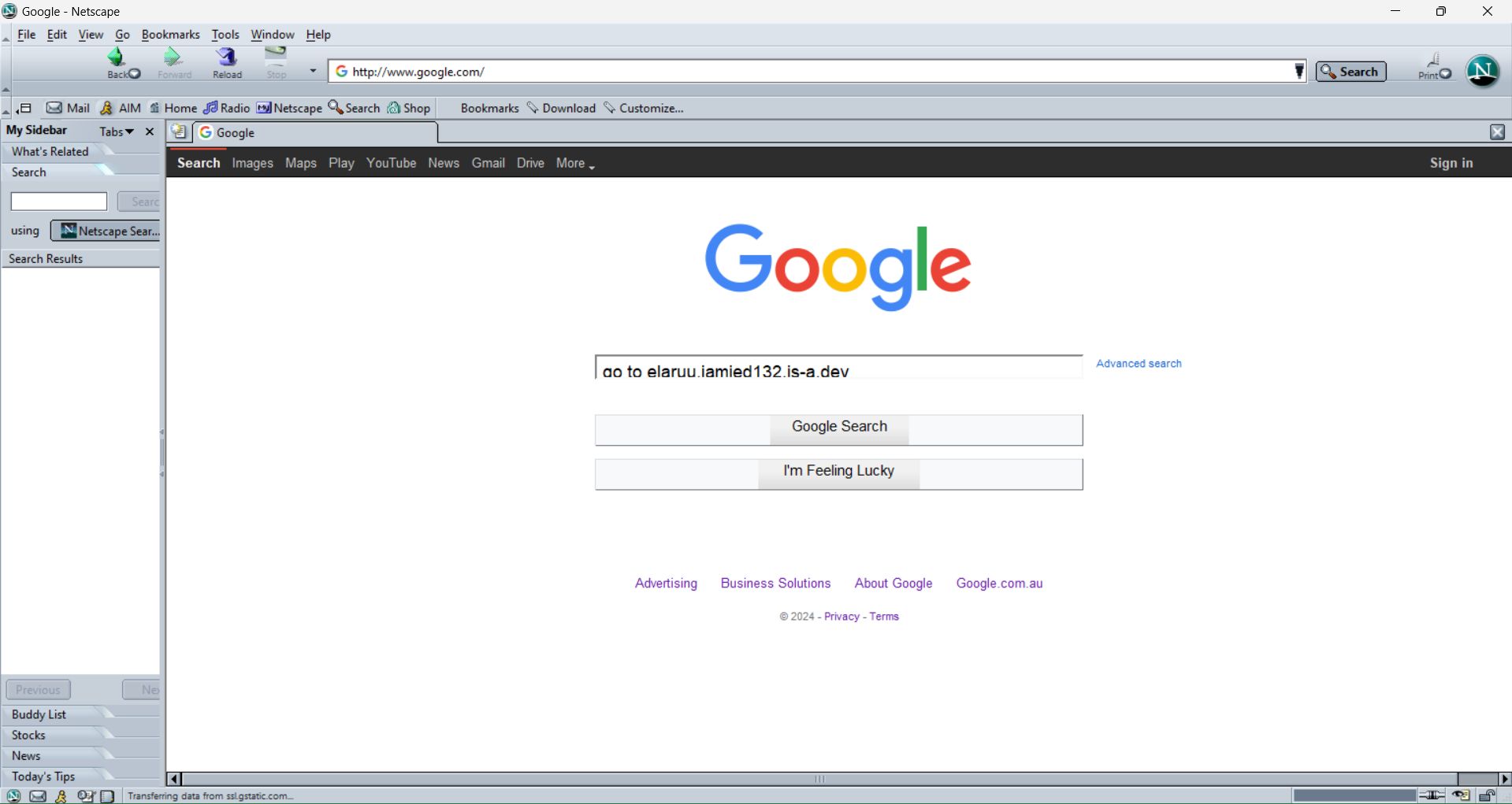Open the Bookmarks folder in the personal toolbar
1512x804 pixels.
(489, 108)
